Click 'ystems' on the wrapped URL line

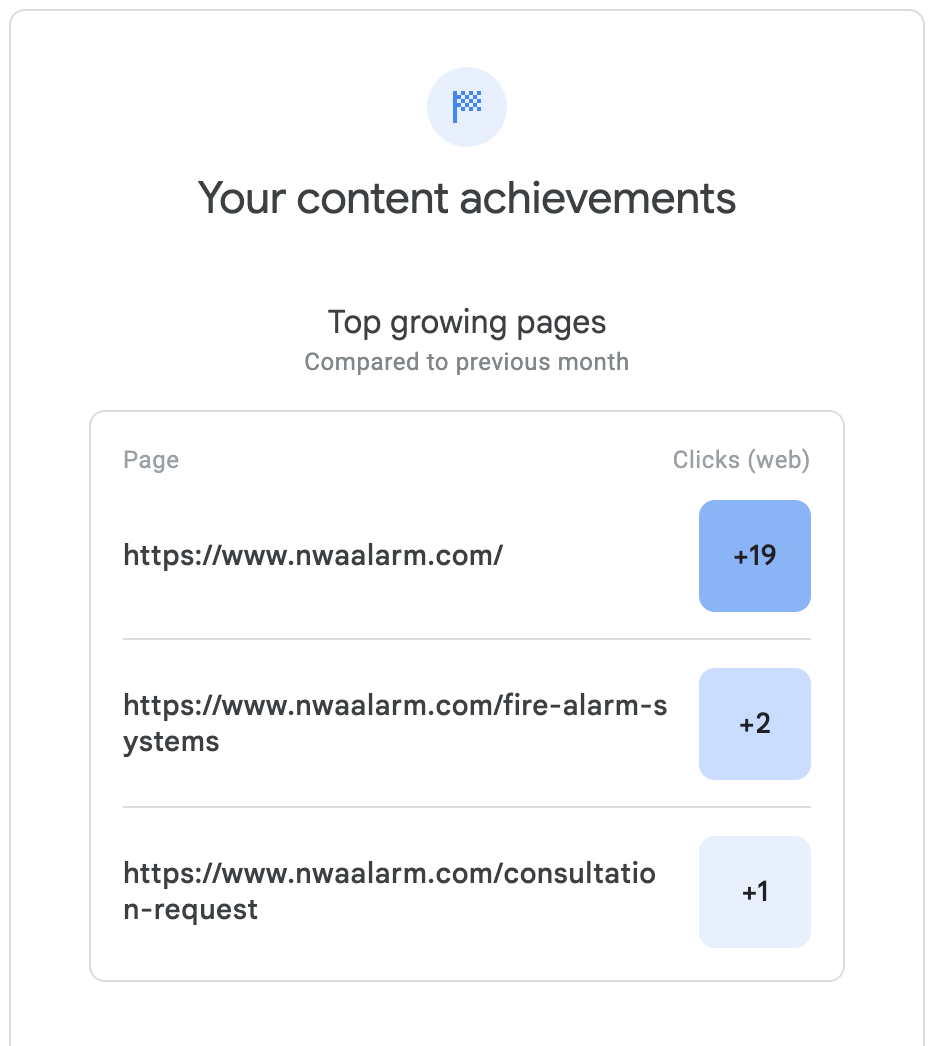(x=171, y=742)
